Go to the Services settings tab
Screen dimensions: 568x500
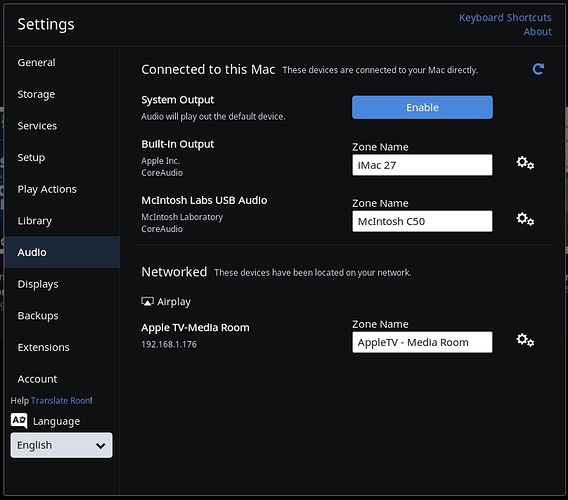pyautogui.click(x=37, y=126)
